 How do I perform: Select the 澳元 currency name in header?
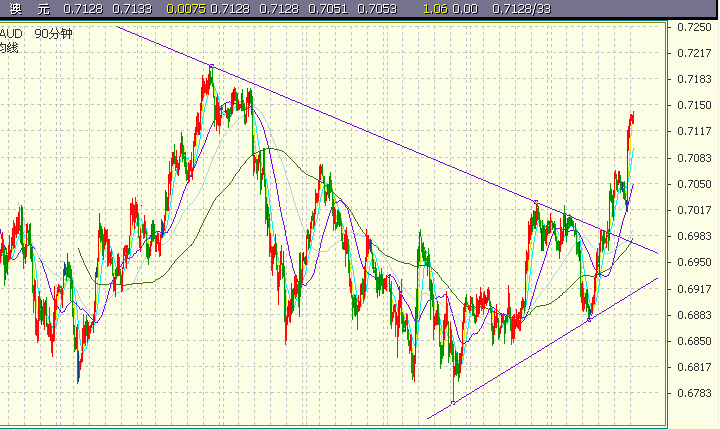pos(30,9)
